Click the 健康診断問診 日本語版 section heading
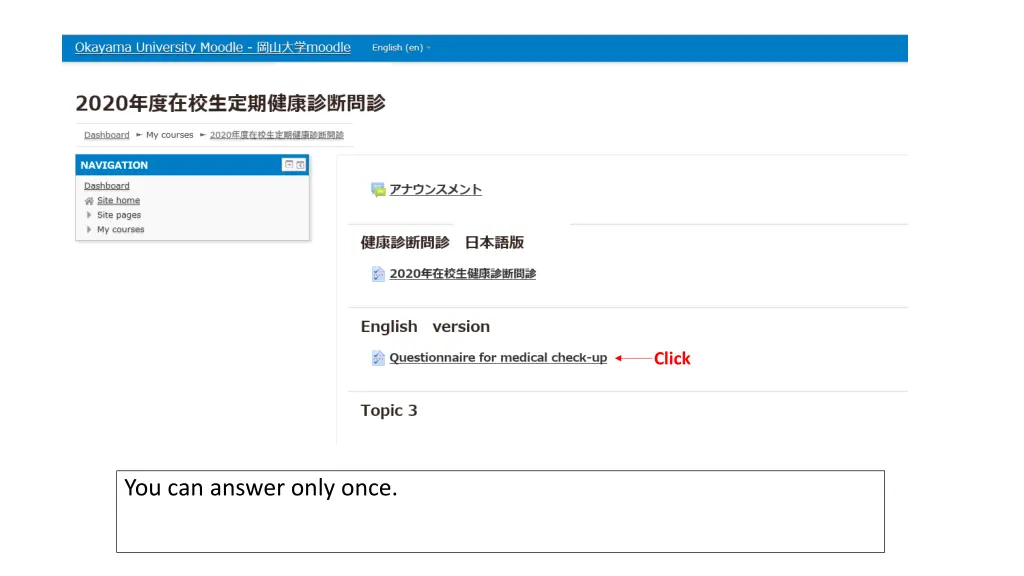The image size is (1024, 576). [x=442, y=242]
